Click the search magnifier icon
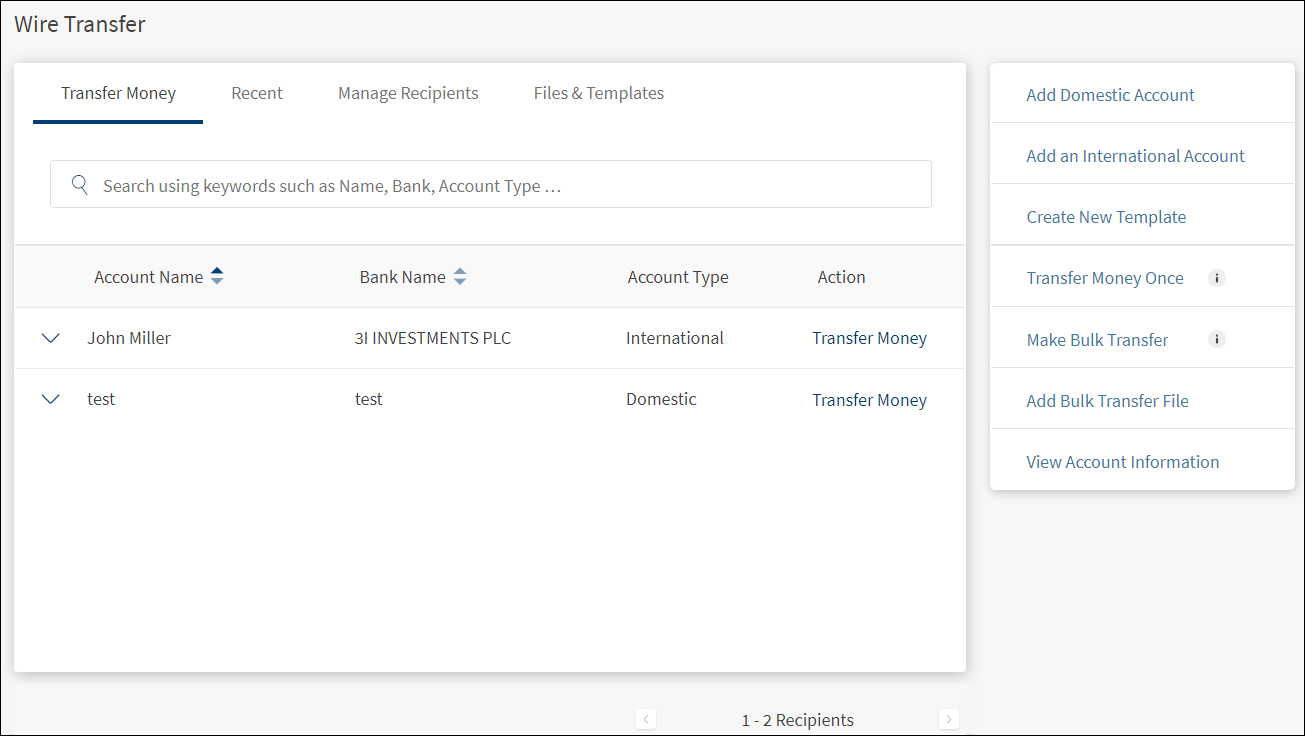This screenshot has height=736, width=1305. click(80, 185)
